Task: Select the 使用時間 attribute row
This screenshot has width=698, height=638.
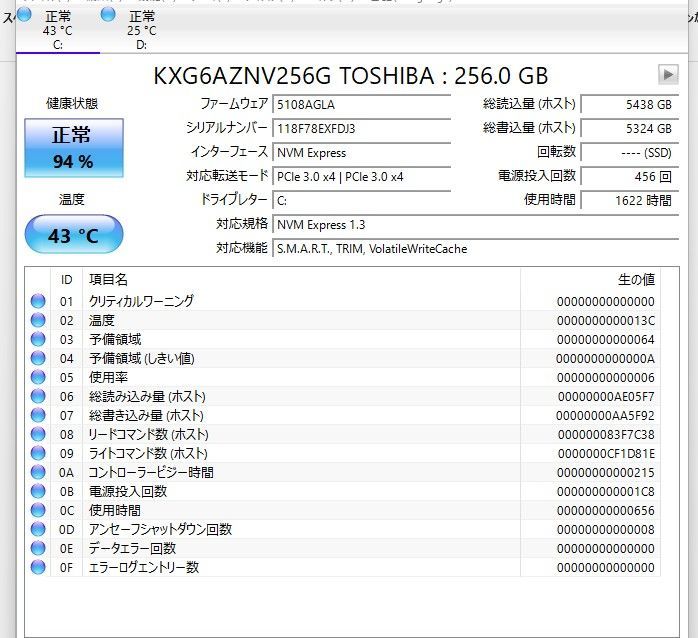Action: coord(343,511)
